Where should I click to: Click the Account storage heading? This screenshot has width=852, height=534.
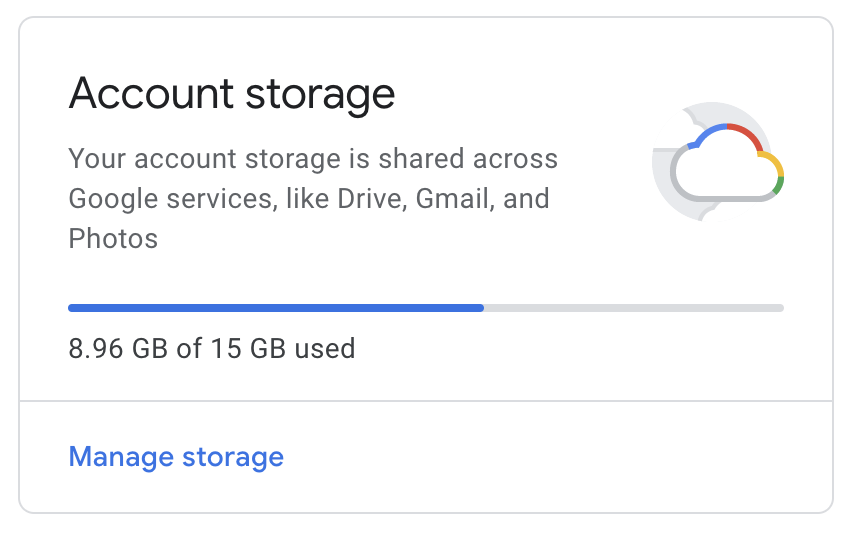pos(232,95)
